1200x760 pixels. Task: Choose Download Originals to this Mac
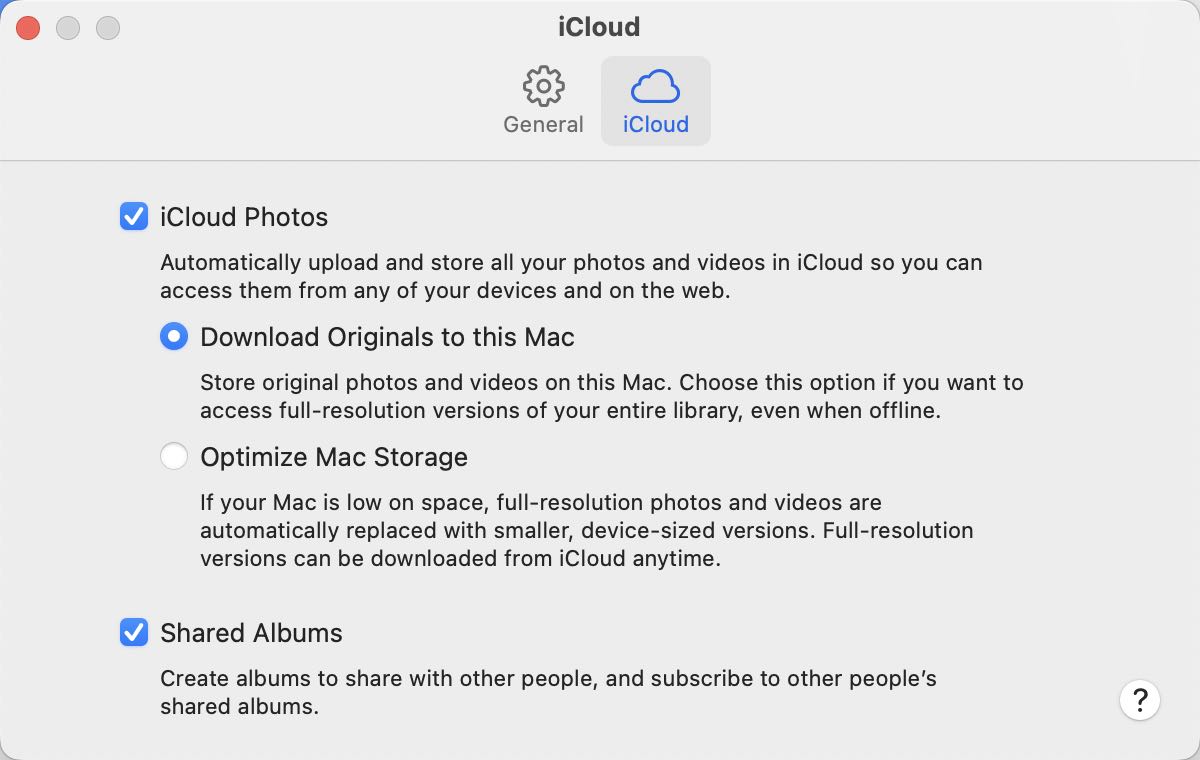[x=174, y=337]
